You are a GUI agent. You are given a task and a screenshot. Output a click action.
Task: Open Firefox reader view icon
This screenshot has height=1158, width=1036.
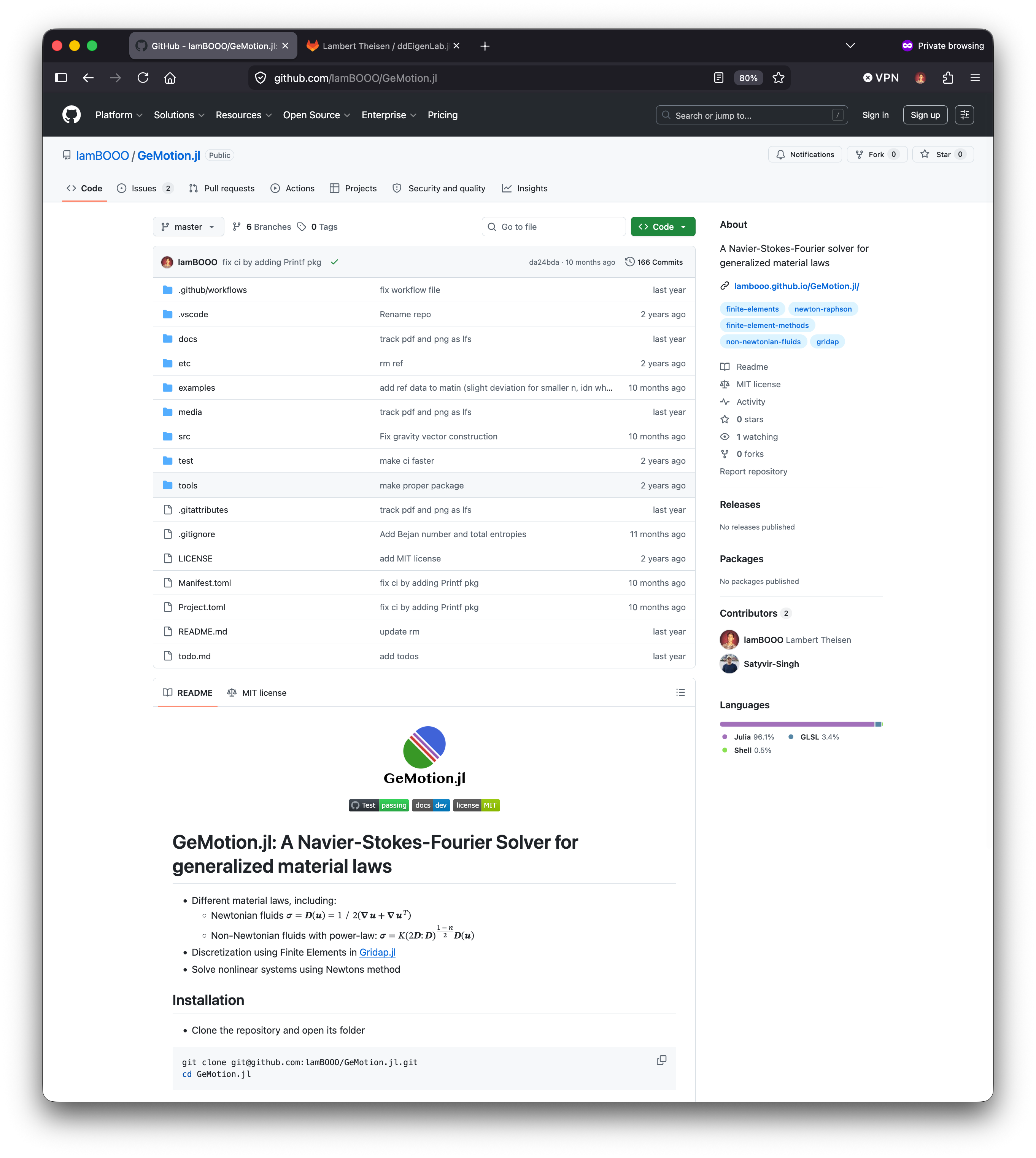(x=718, y=78)
